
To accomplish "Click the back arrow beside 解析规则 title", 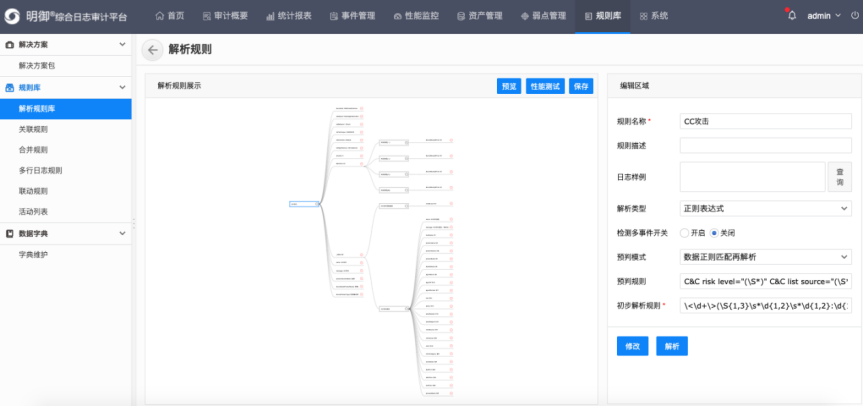I will [x=153, y=50].
